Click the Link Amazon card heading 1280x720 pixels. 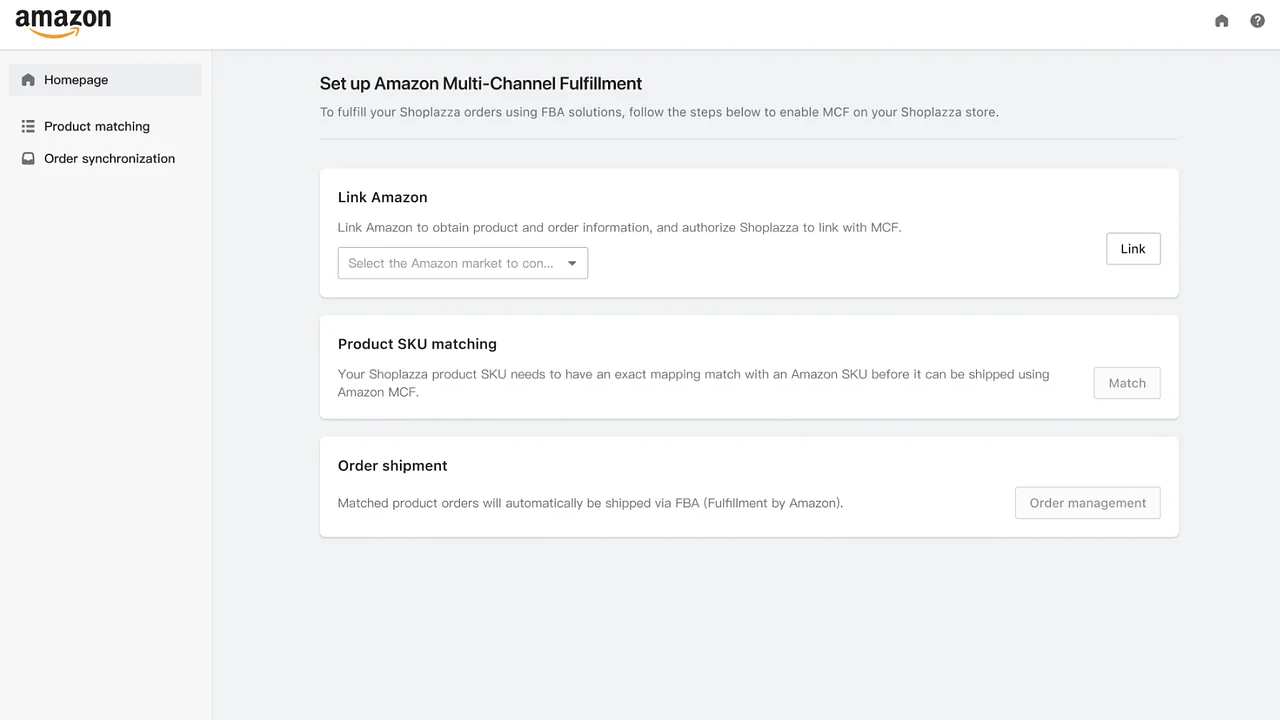[382, 197]
